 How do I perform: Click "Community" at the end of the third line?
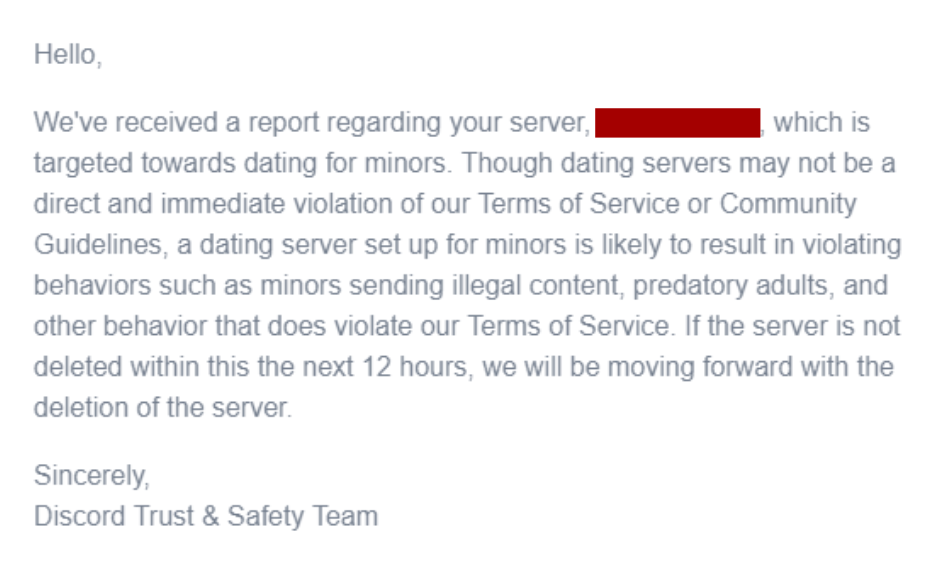click(788, 204)
